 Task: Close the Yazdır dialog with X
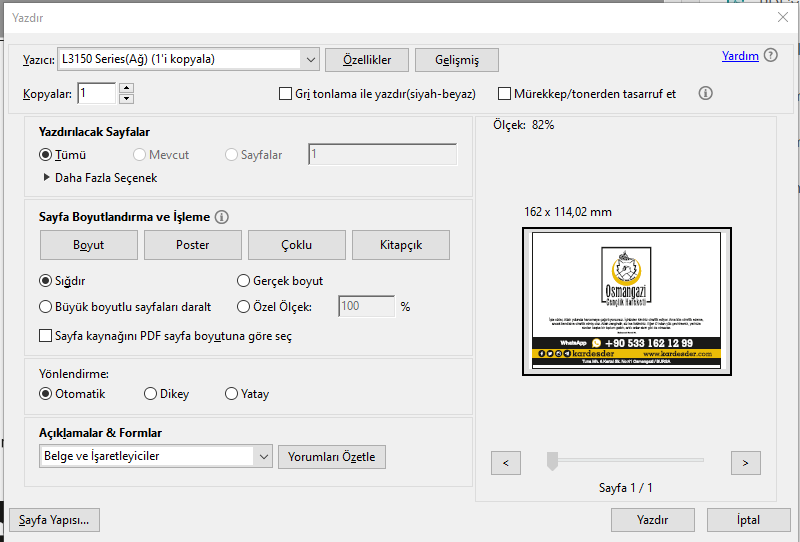point(783,17)
